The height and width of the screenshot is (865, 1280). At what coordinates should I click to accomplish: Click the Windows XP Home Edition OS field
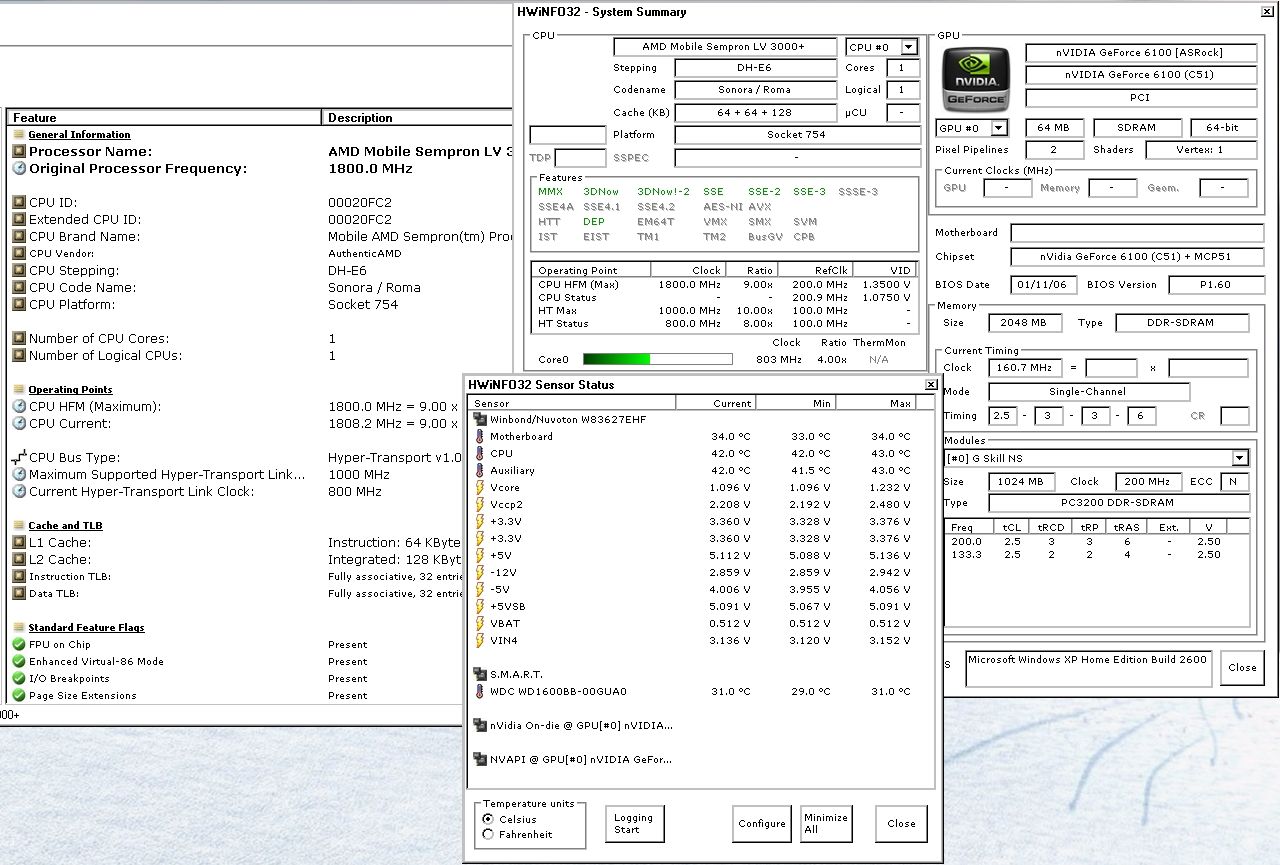1090,669
